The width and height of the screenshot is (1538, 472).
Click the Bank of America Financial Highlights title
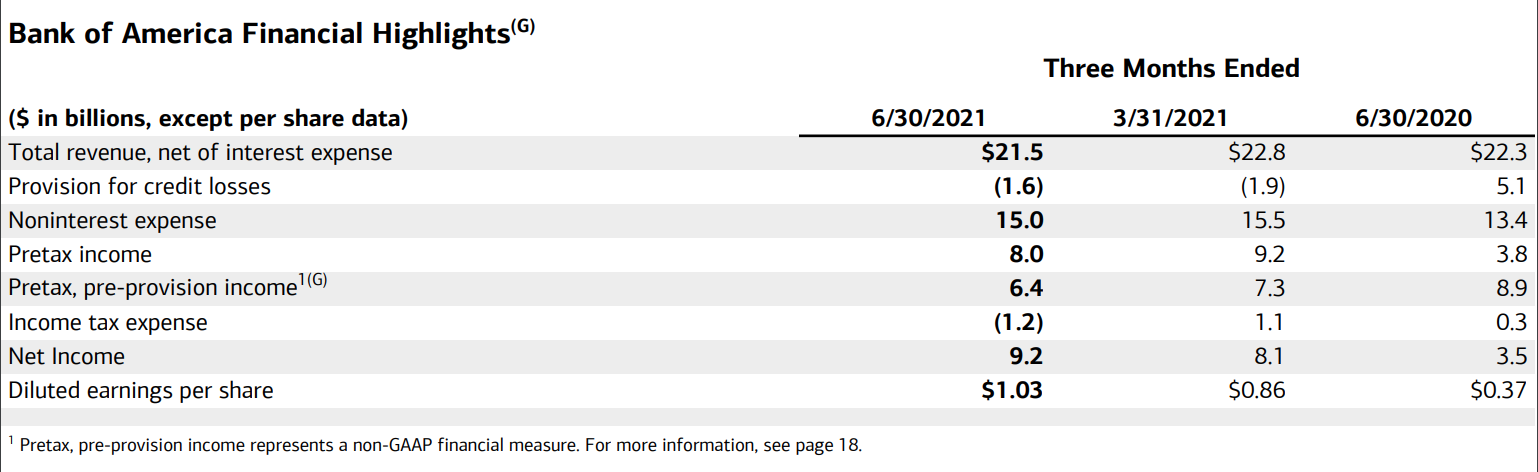click(272, 33)
